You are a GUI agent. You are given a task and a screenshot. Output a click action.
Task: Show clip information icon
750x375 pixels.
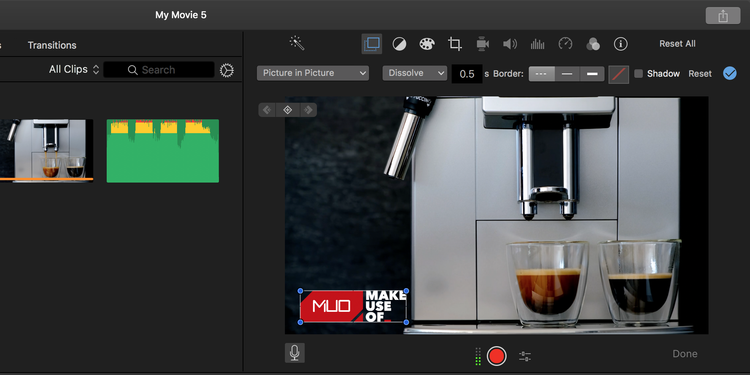tap(620, 44)
